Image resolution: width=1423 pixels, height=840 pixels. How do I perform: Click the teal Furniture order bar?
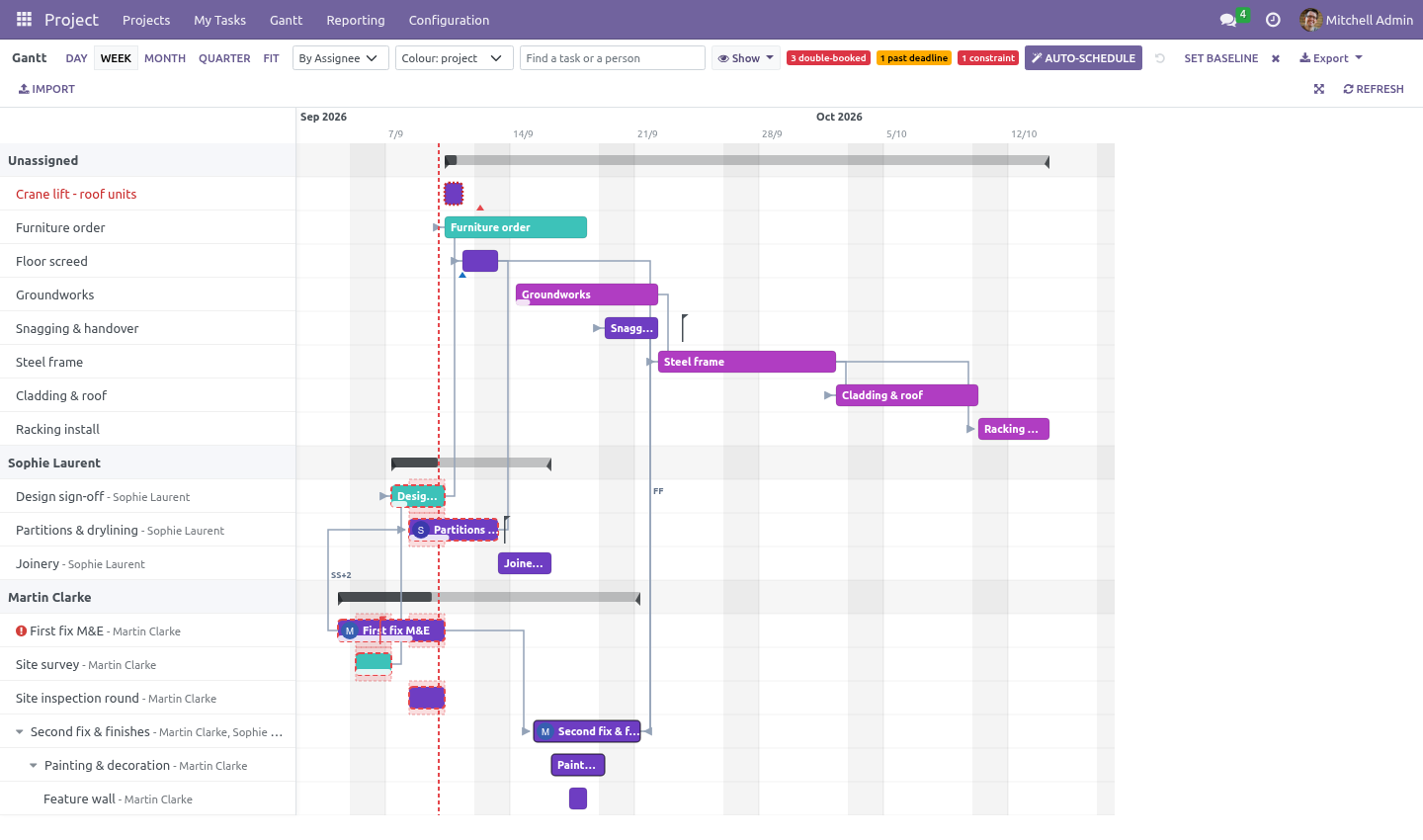(x=516, y=227)
